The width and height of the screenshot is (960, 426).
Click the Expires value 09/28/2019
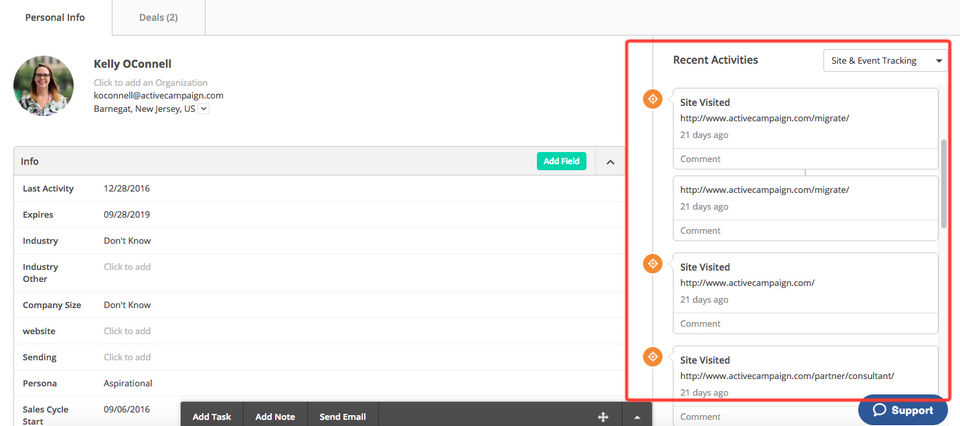pos(127,215)
